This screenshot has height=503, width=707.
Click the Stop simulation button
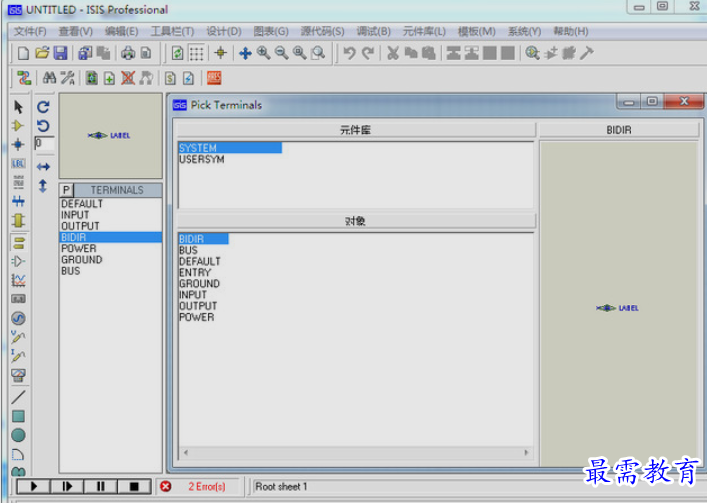point(134,486)
